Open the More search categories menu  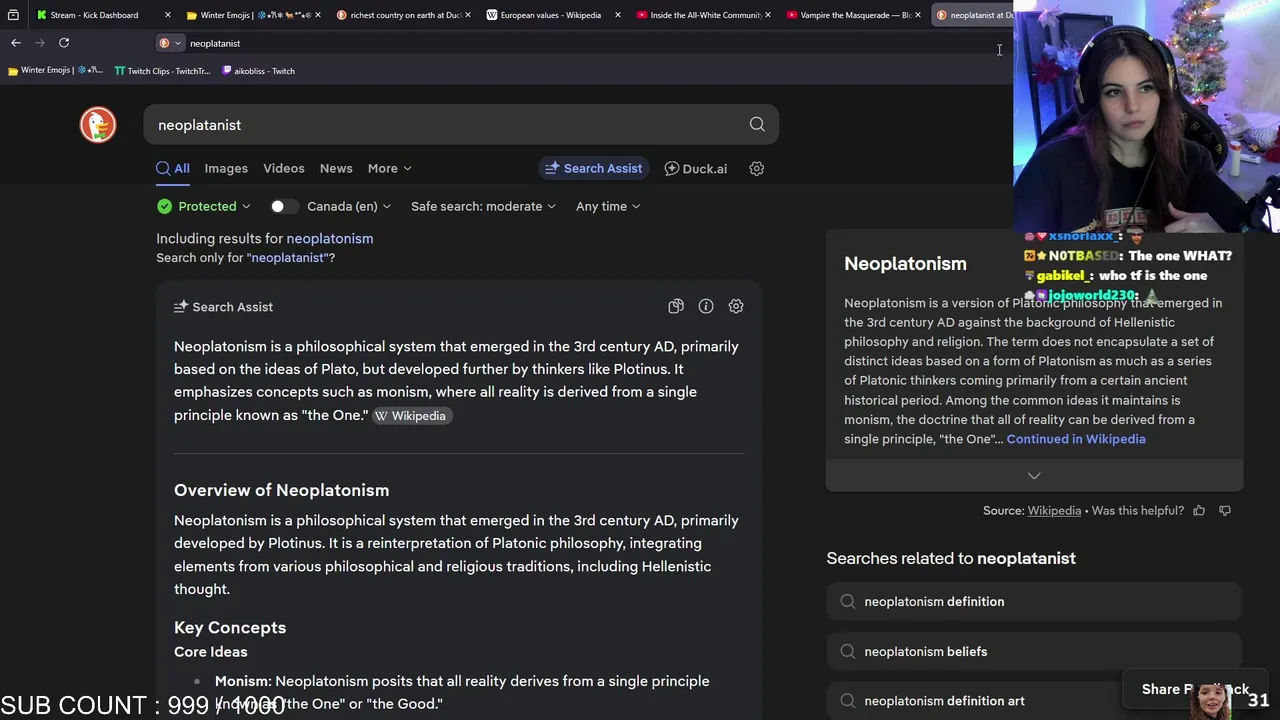(x=389, y=168)
